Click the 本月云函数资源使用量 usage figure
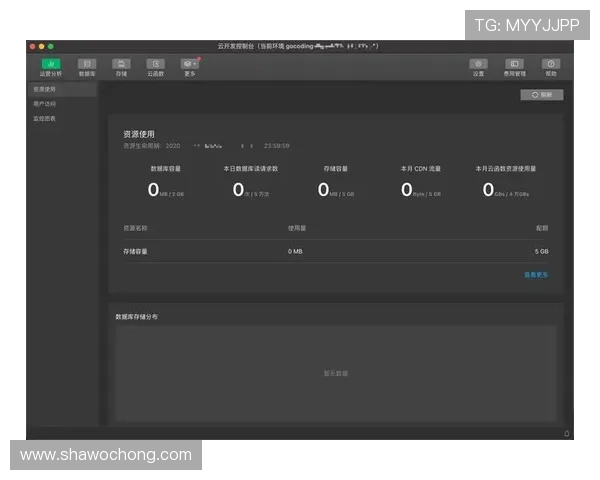 coord(506,189)
